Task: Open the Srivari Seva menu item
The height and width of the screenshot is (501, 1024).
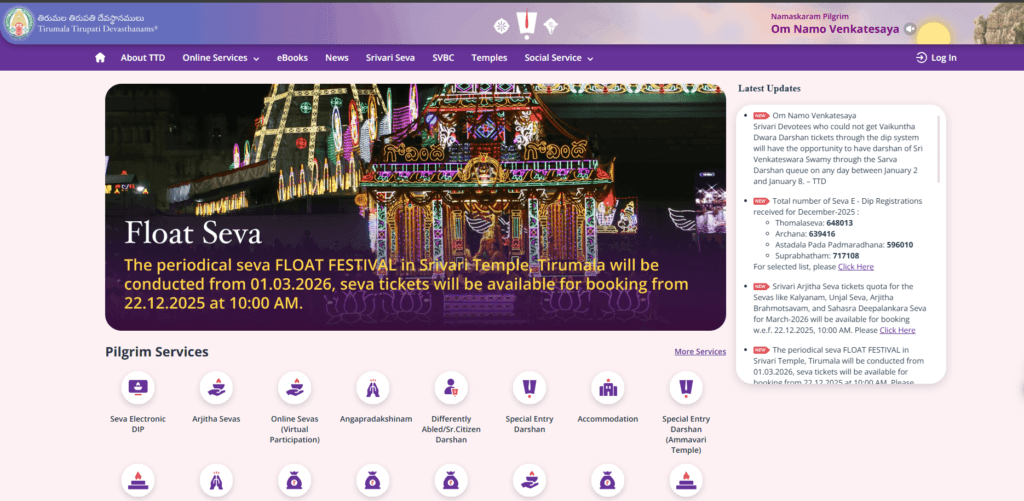Action: pyautogui.click(x=391, y=57)
